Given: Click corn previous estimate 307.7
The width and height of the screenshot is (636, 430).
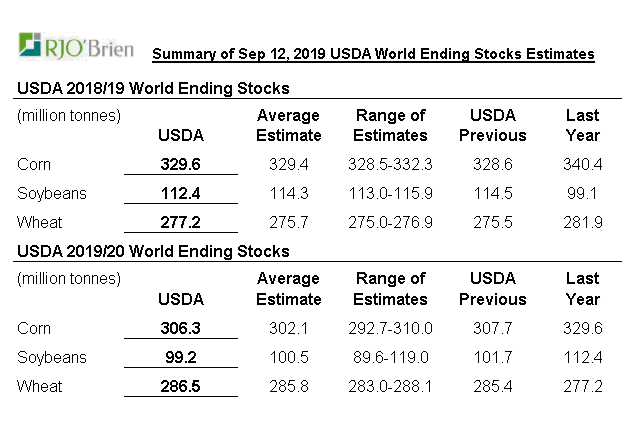Looking at the screenshot, I should [x=492, y=326].
